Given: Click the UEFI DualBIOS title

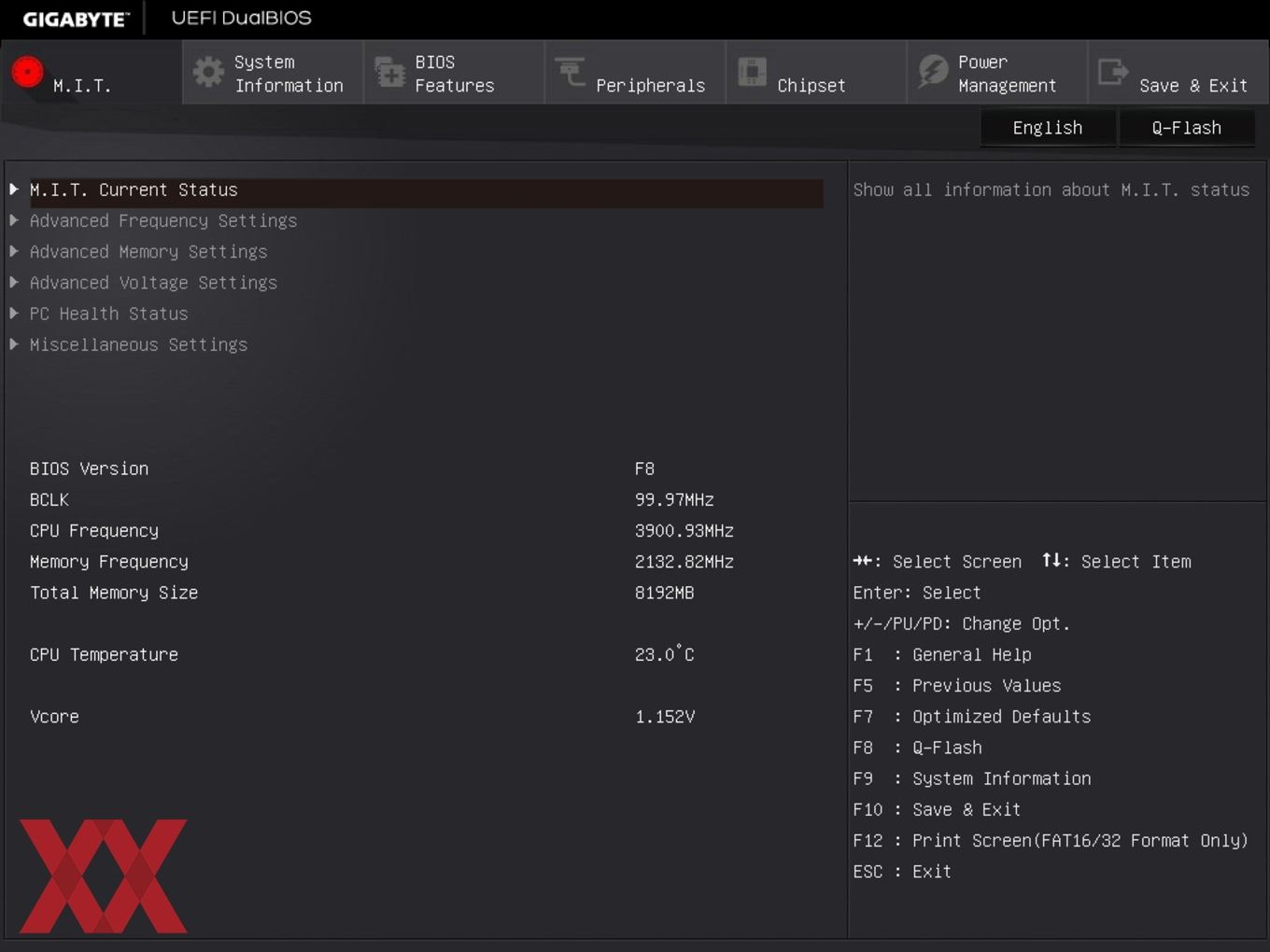Looking at the screenshot, I should (x=242, y=18).
